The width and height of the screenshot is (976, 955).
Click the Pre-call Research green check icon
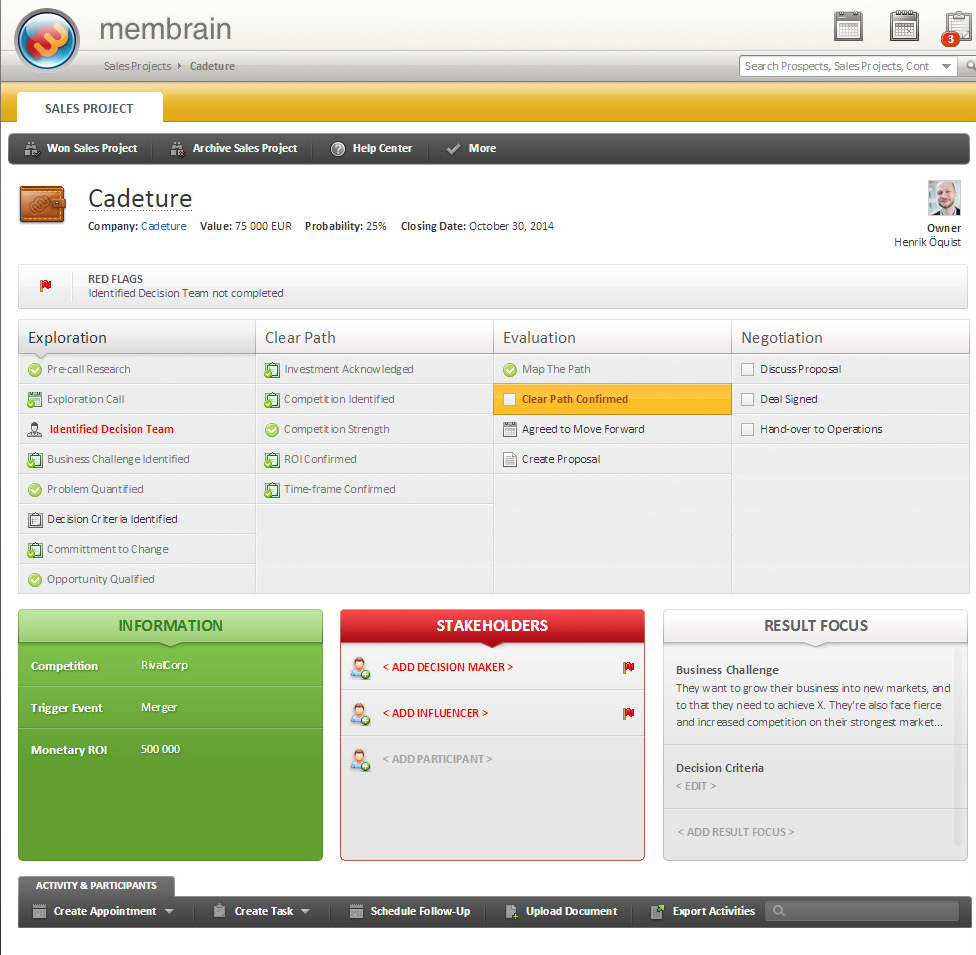click(x=35, y=370)
